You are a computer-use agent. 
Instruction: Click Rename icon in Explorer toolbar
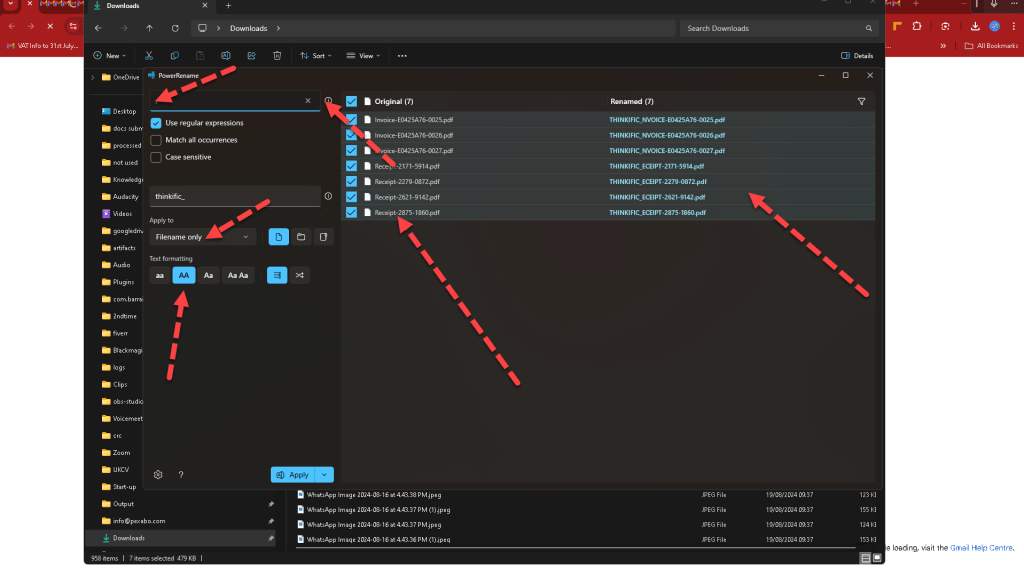coord(226,55)
